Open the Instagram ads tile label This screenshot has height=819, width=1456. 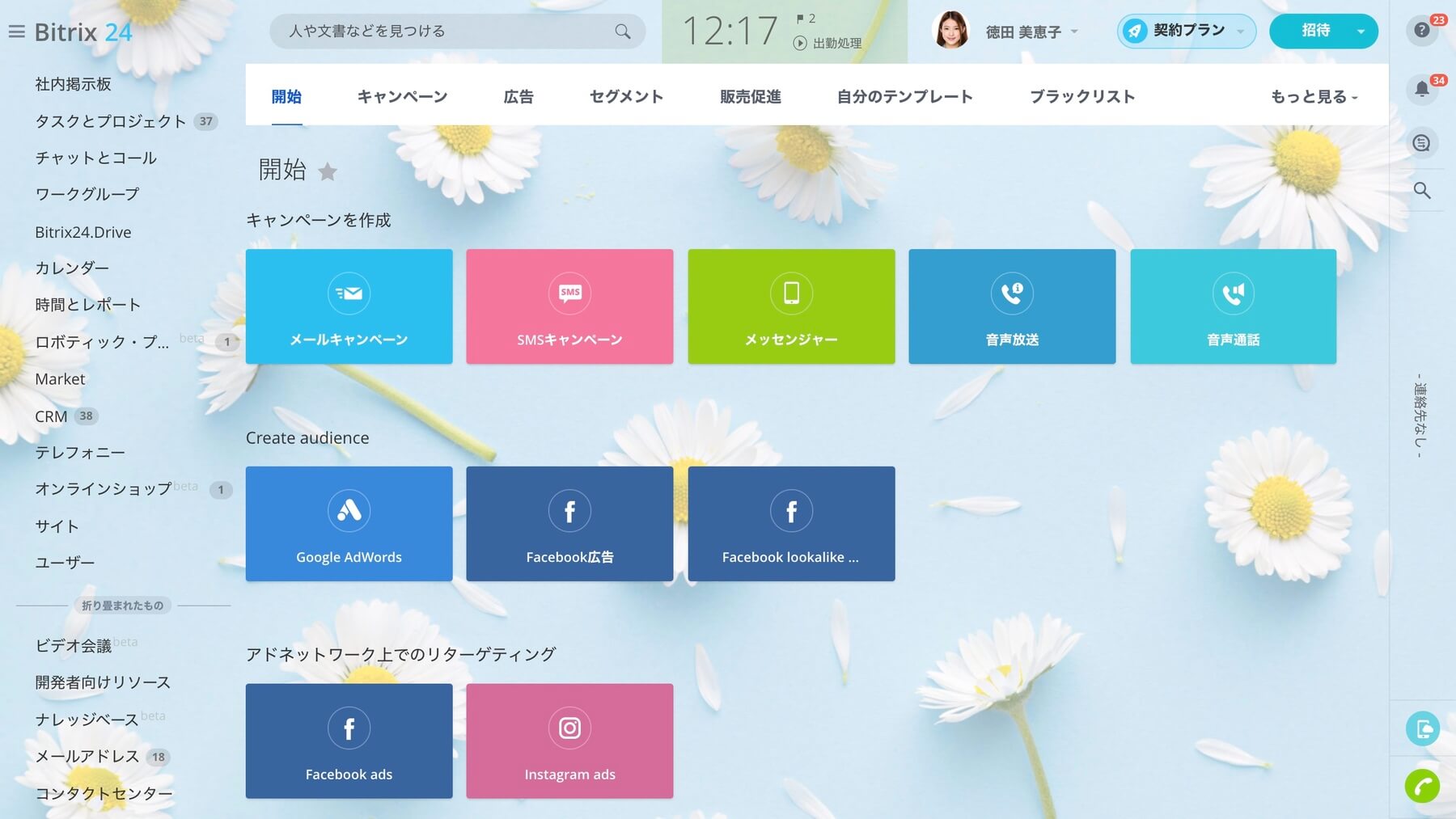(x=569, y=775)
